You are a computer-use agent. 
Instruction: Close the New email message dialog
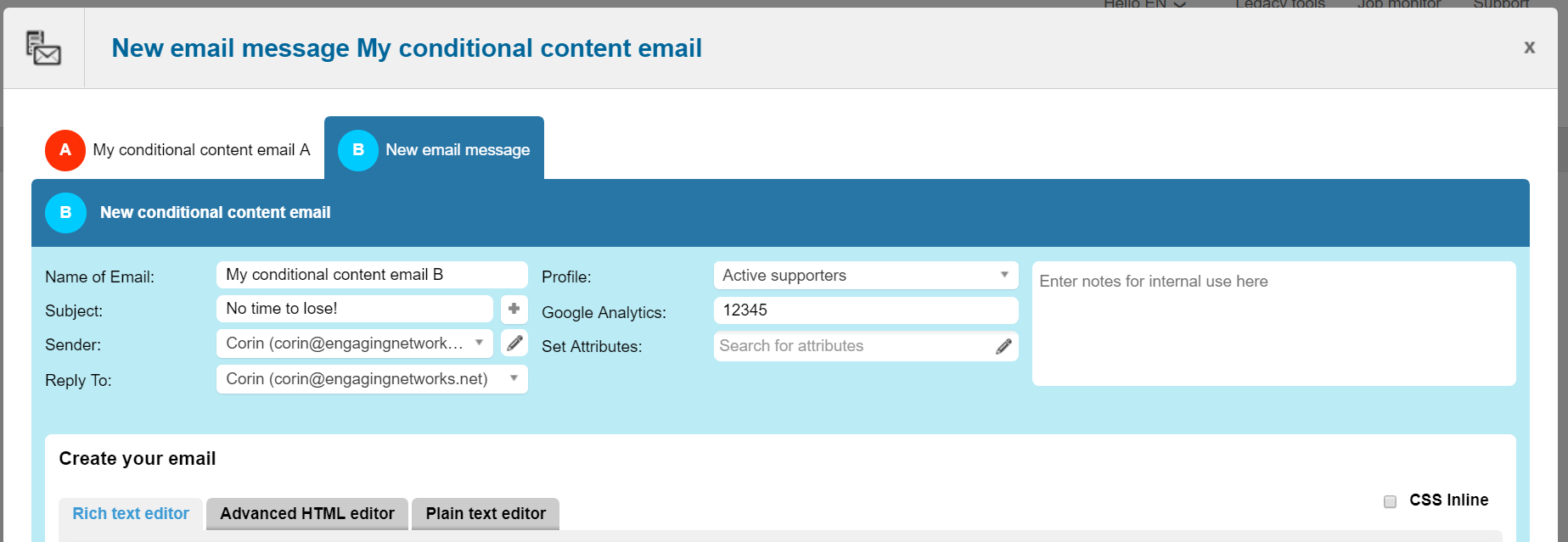pyautogui.click(x=1529, y=47)
